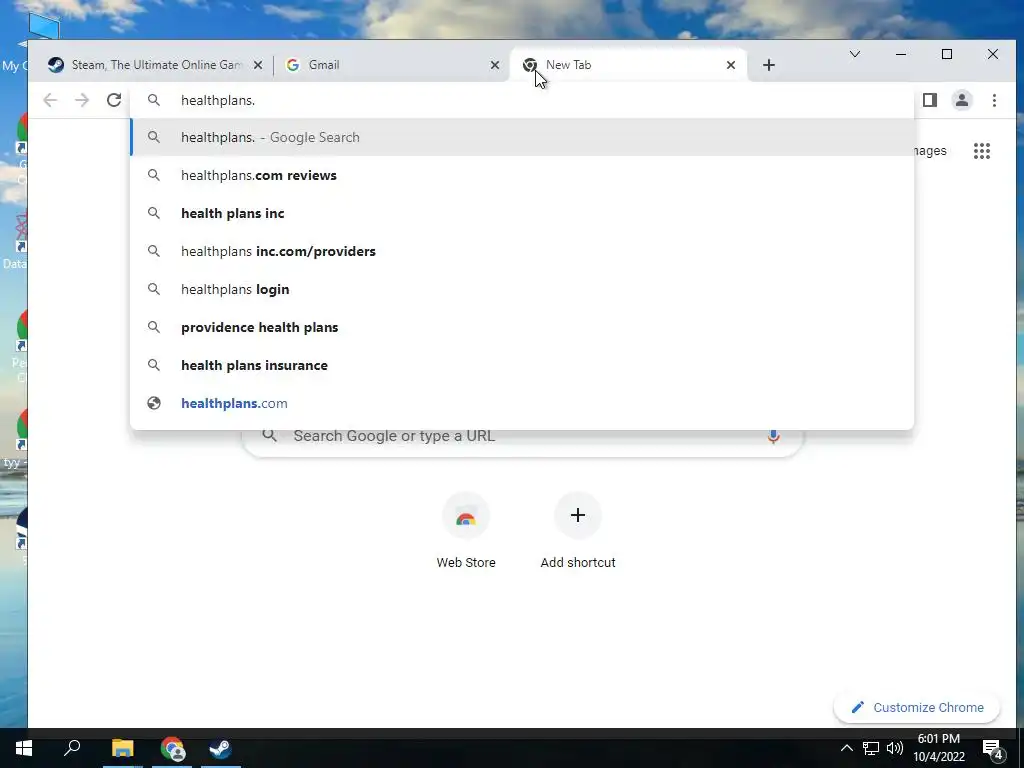Reload the current page
The height and width of the screenshot is (768, 1024).
(114, 100)
